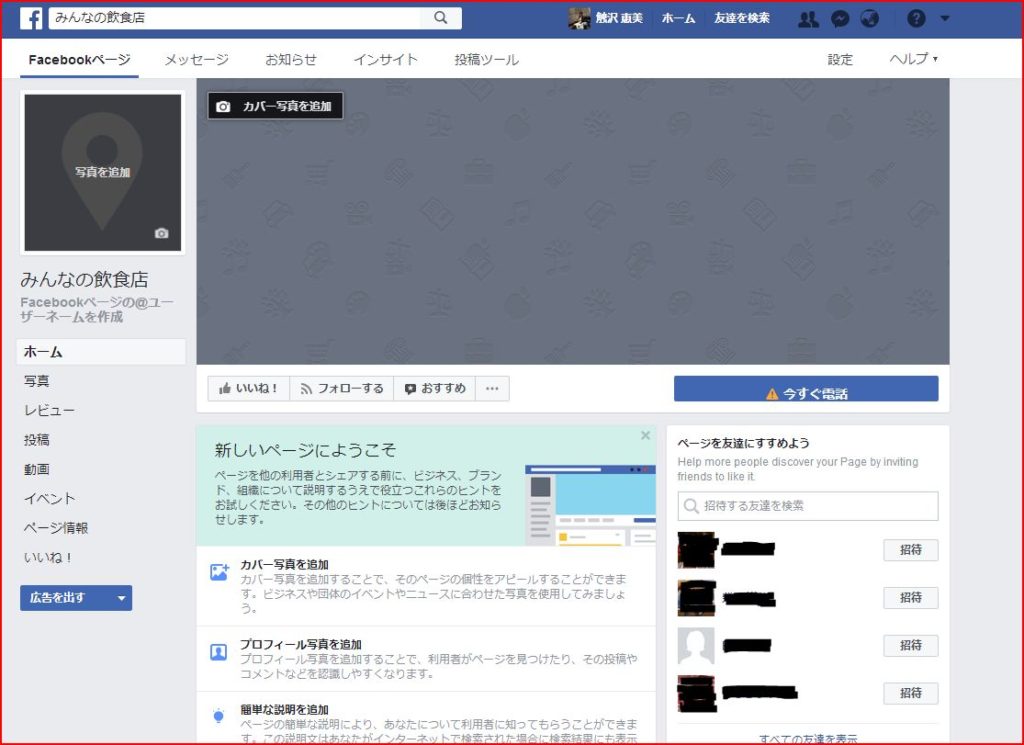Open the account settings dropdown arrow top-right

pos(944,18)
